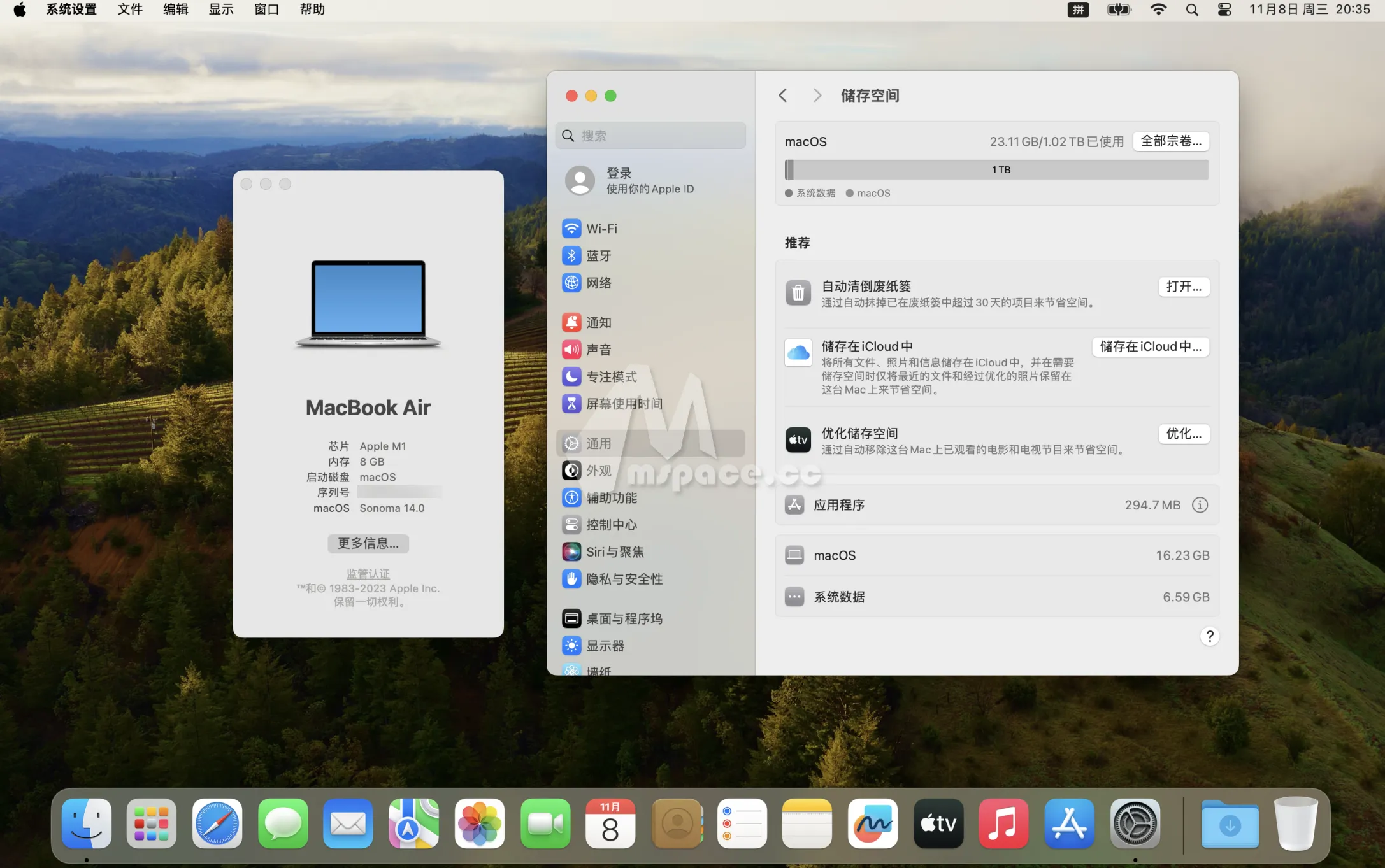Click the macOS storage usage bar
This screenshot has width=1385, height=868.
click(x=997, y=170)
